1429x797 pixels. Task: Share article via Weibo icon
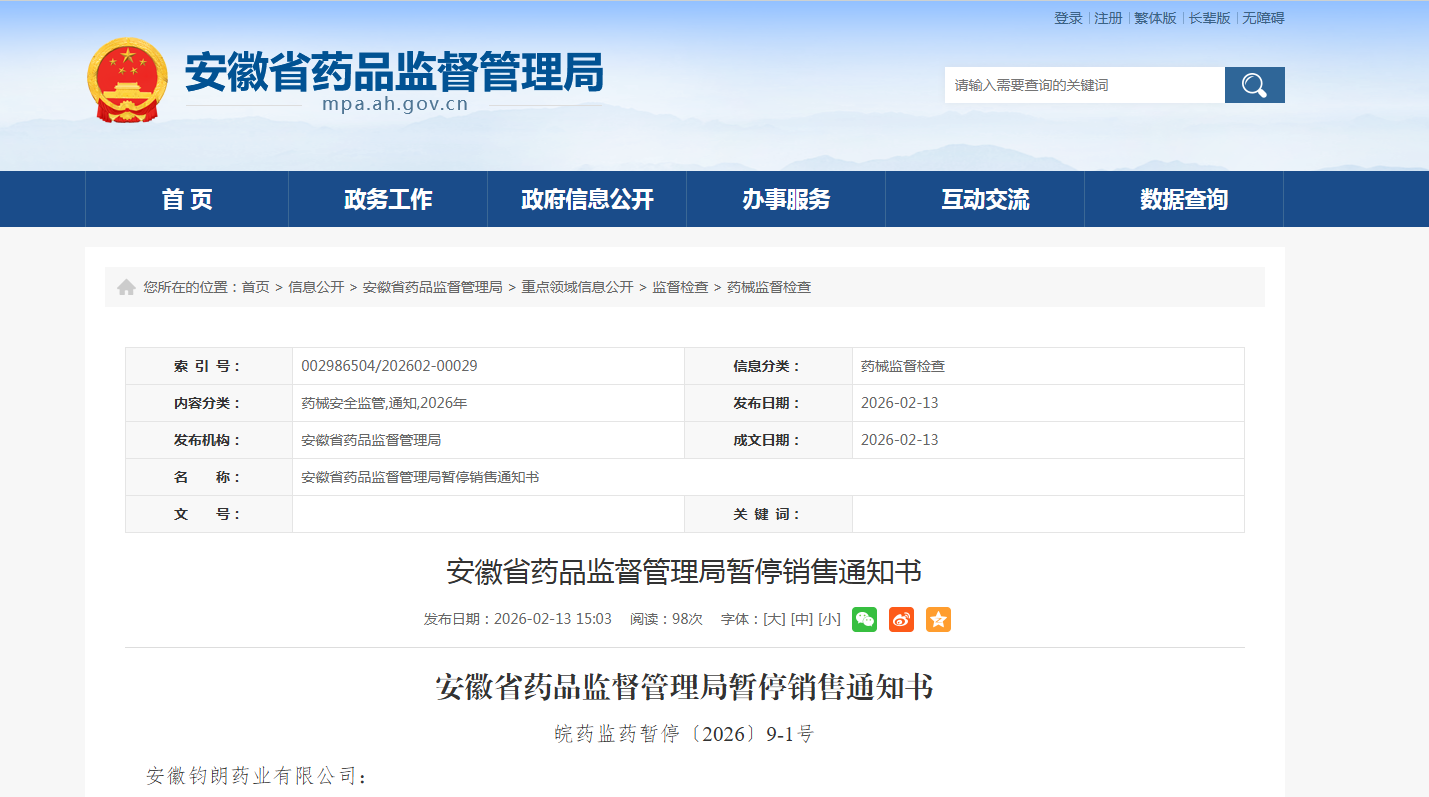[x=901, y=619]
